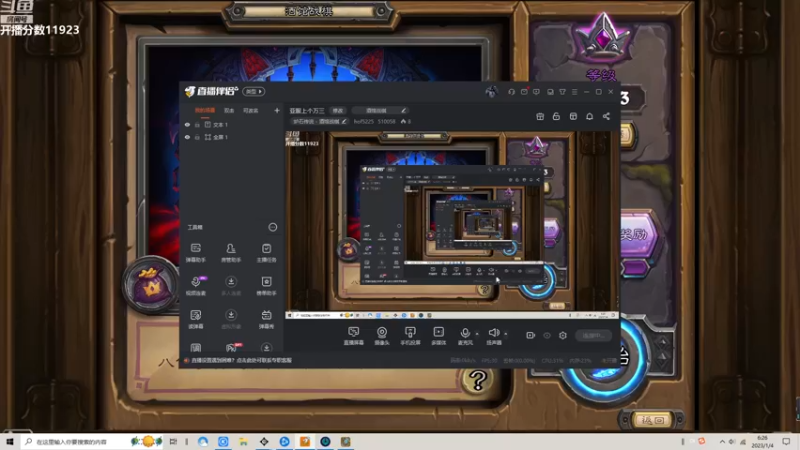Add 多媒体 media source
This screenshot has width=800, height=450.
tap(439, 336)
